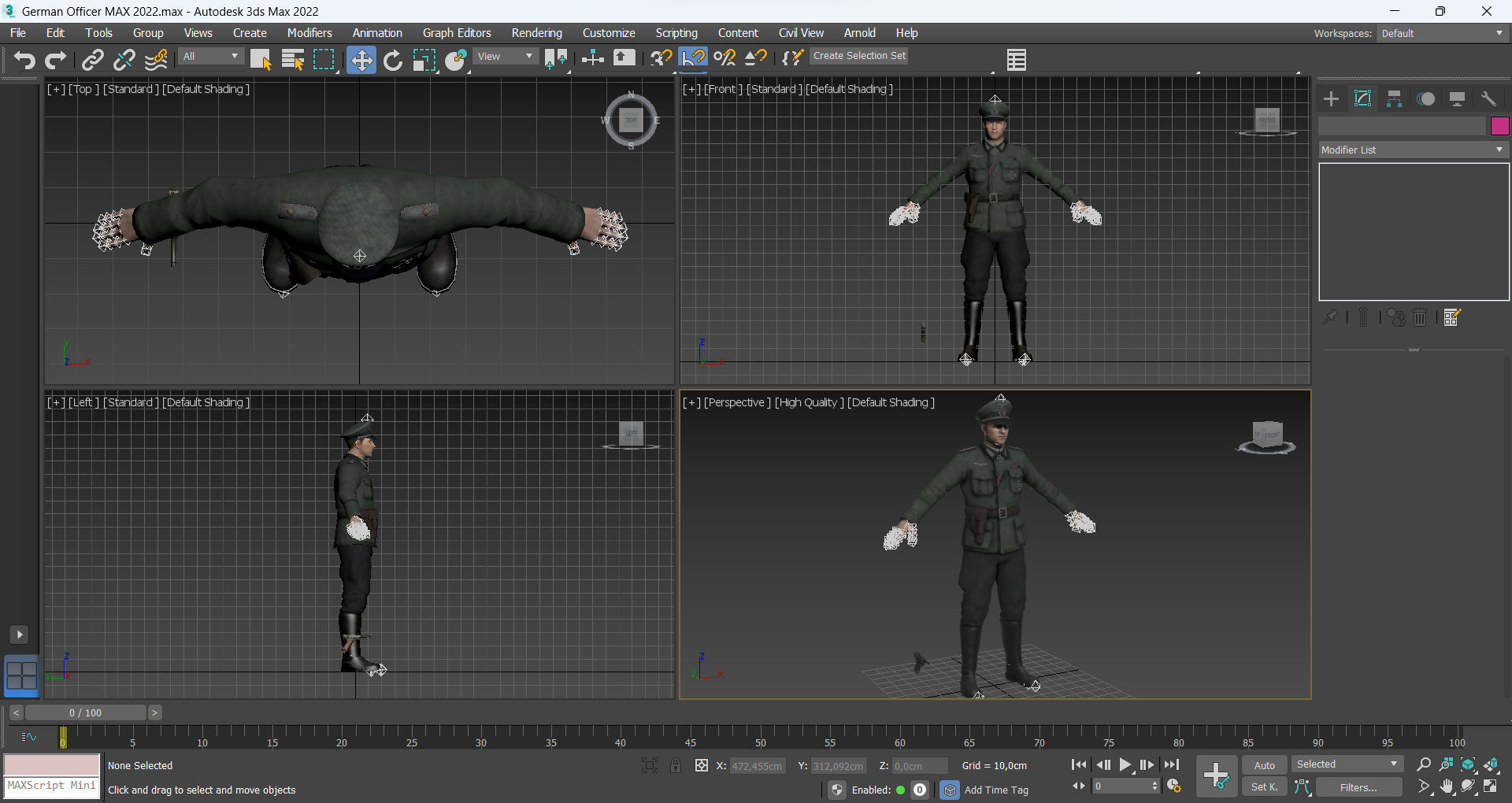Click the Redo arrow icon
The image size is (1512, 803).
(x=56, y=60)
